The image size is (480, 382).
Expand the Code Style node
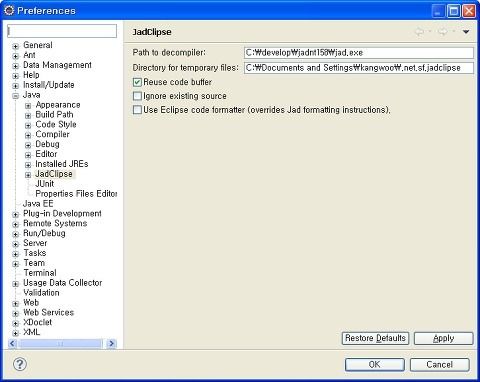click(x=28, y=125)
